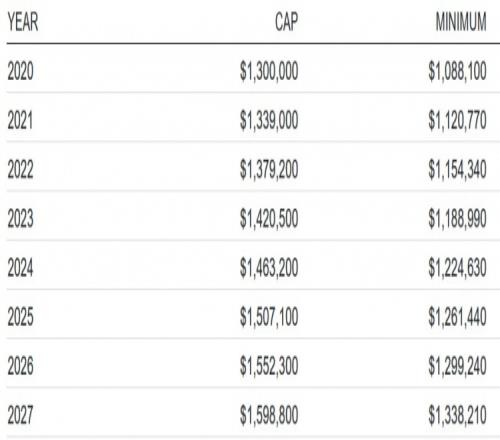Screen dimensions: 500x440
Task: Click the CAP column header
Action: [286, 22]
